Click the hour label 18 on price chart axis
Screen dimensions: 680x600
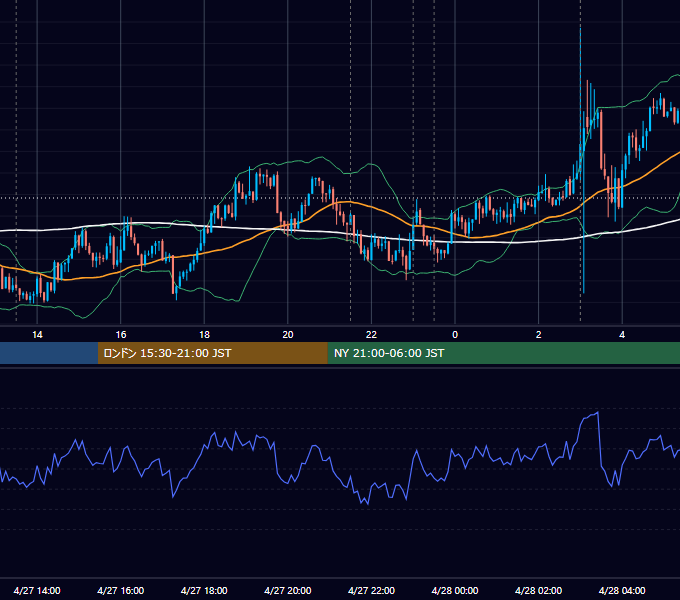tap(204, 334)
